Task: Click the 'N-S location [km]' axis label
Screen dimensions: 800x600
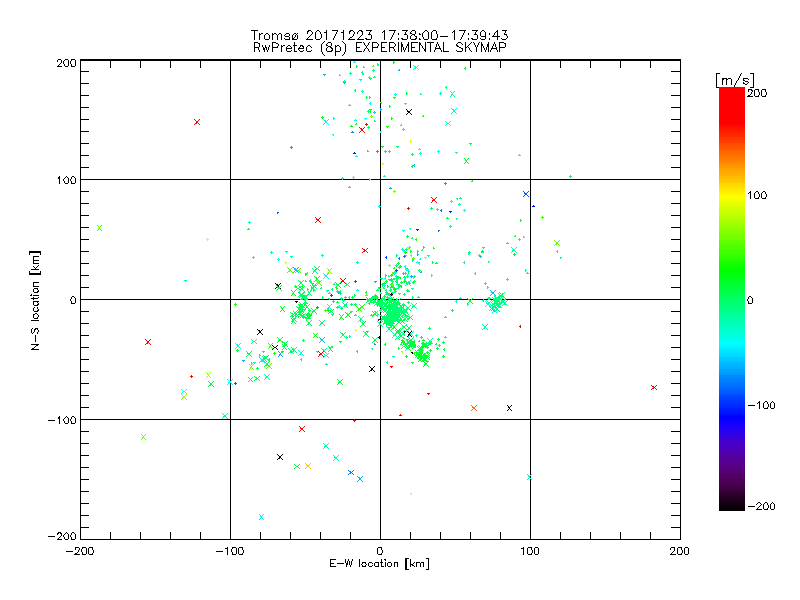Action: click(35, 301)
